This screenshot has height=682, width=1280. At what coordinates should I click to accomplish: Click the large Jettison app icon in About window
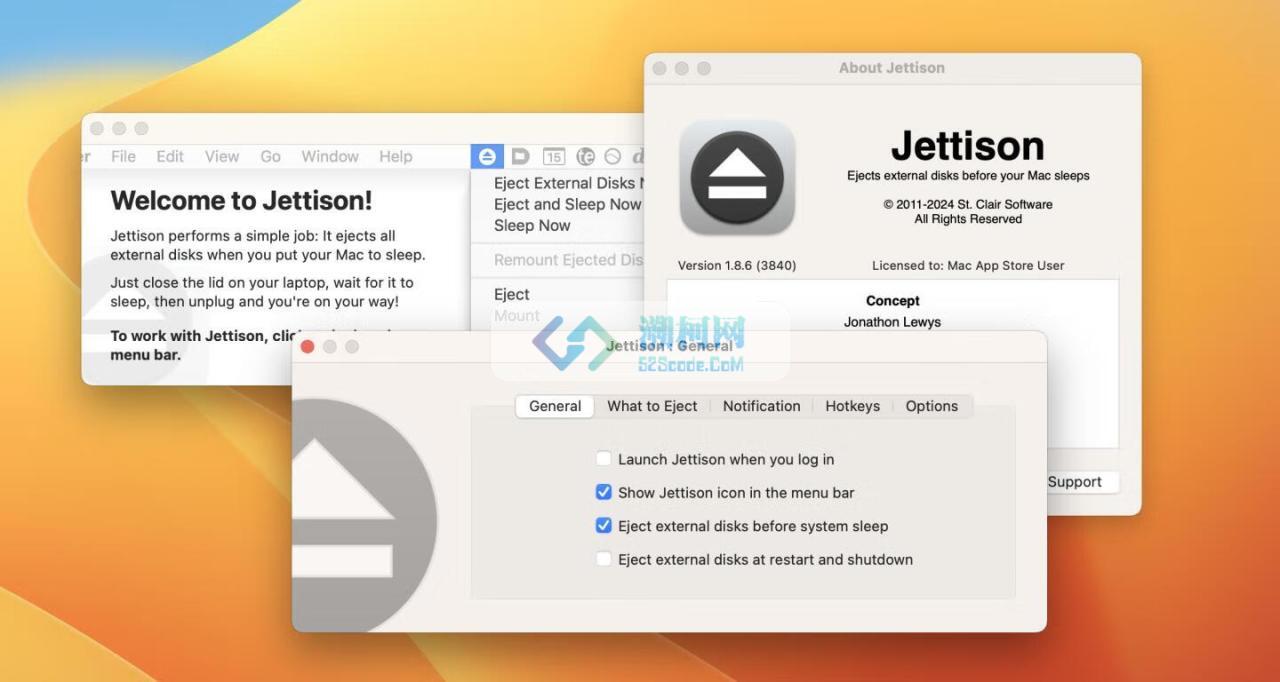737,178
